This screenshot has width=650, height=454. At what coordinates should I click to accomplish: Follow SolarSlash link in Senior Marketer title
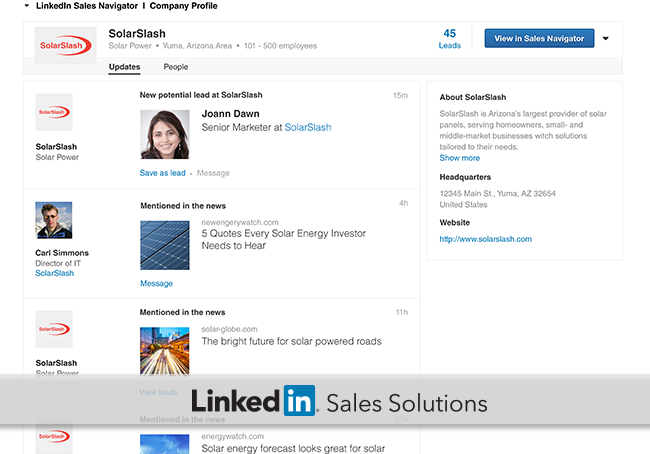click(308, 127)
